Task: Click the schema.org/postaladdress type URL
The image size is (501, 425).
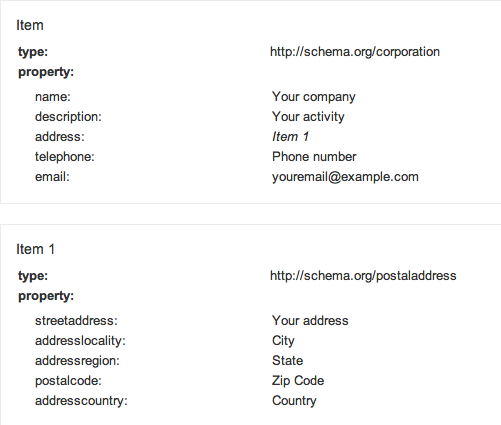Action: 363,276
